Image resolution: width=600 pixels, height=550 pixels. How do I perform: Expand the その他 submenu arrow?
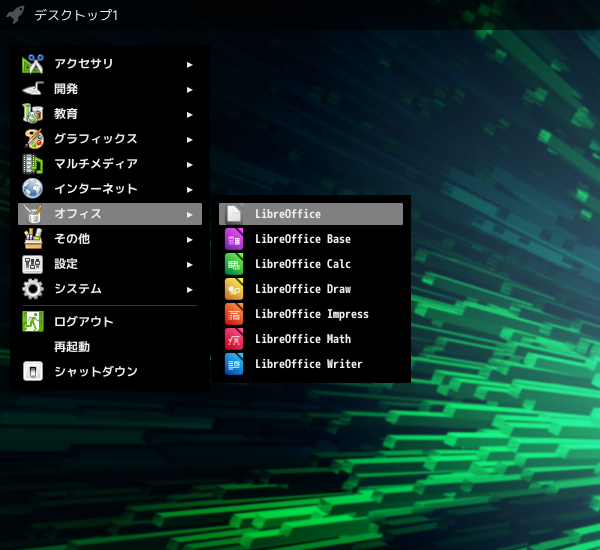point(189,240)
